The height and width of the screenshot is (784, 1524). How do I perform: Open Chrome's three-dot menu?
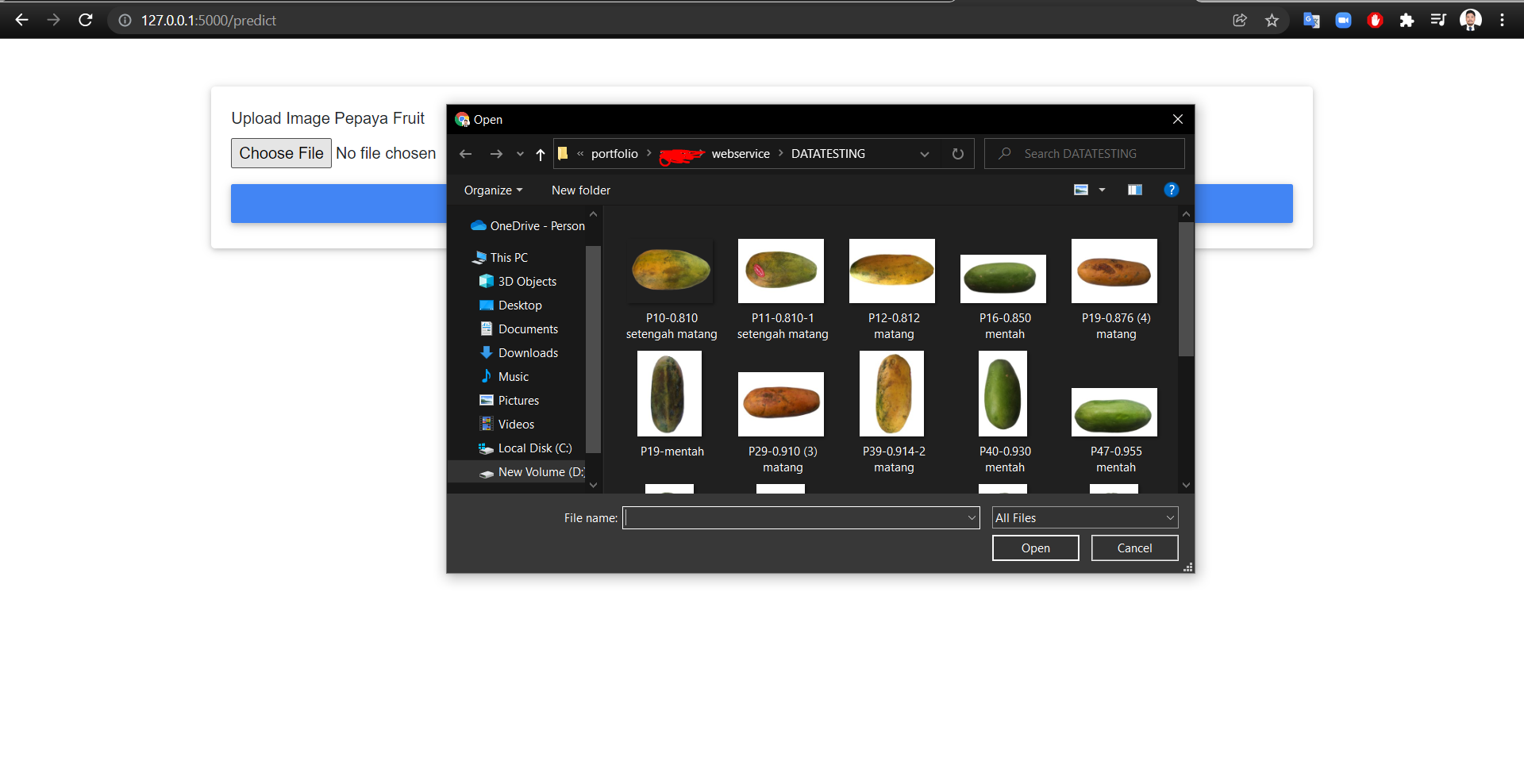pyautogui.click(x=1502, y=20)
